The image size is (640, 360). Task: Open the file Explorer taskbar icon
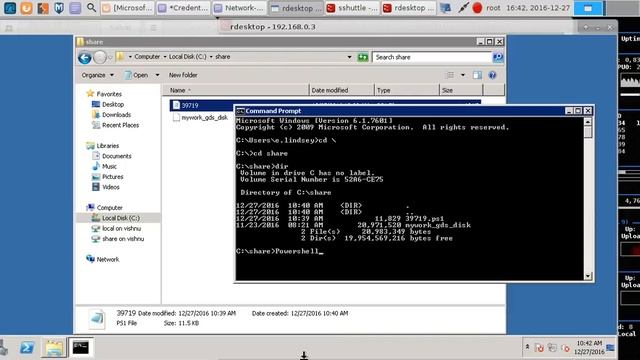click(54, 348)
